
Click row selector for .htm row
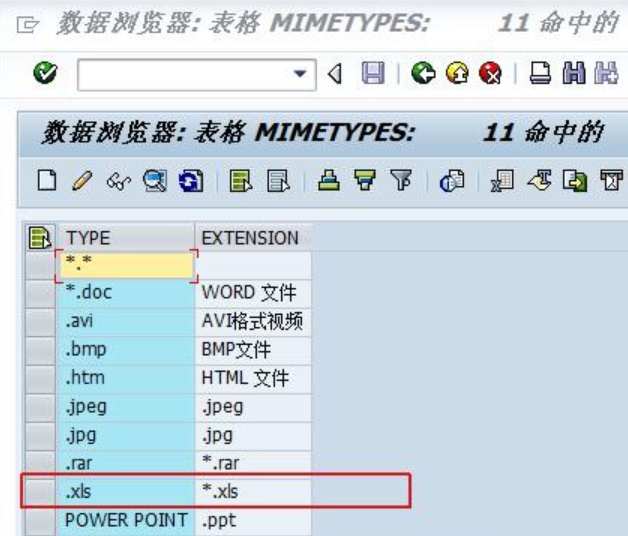[40, 379]
